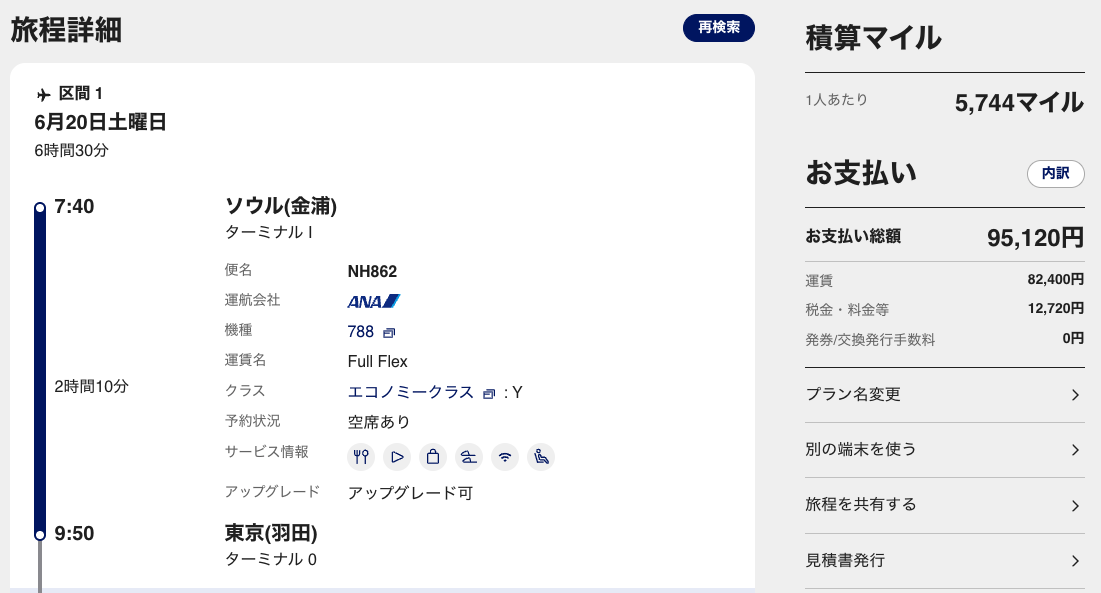Click the new-window icon beside エコノミークラス

(x=488, y=393)
